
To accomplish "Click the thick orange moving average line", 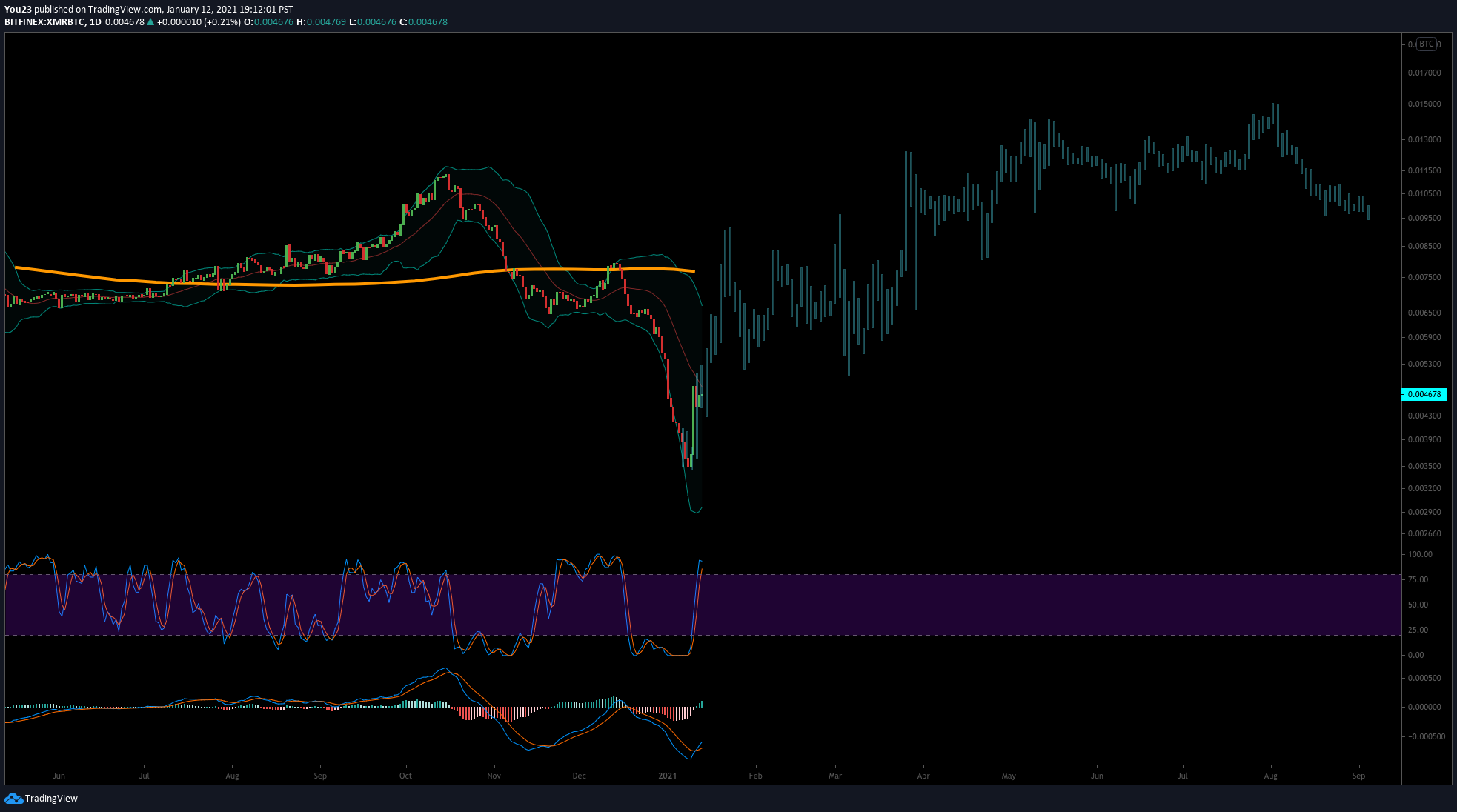I will pyautogui.click(x=356, y=283).
